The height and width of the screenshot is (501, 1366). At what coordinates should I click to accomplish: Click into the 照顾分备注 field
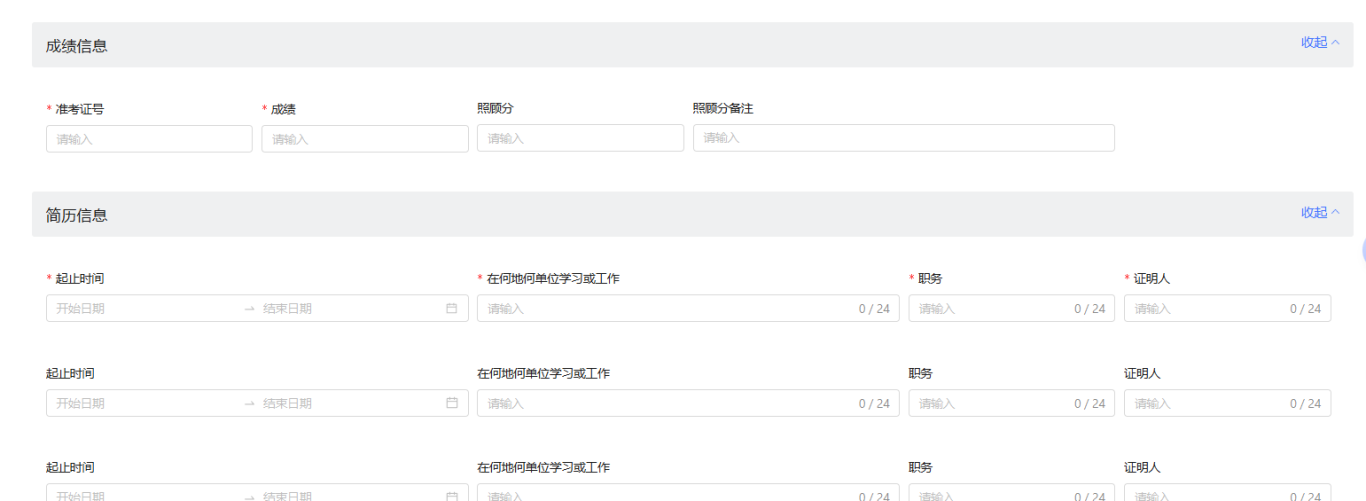pos(903,138)
